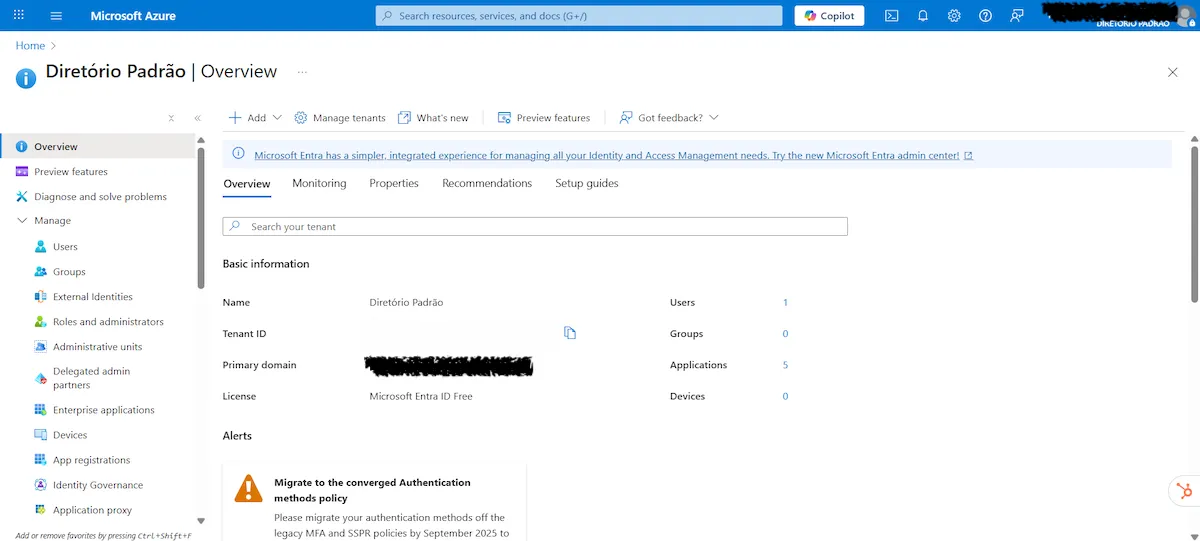Click the sidebar scroll down arrow
The image size is (1200, 541).
[200, 520]
